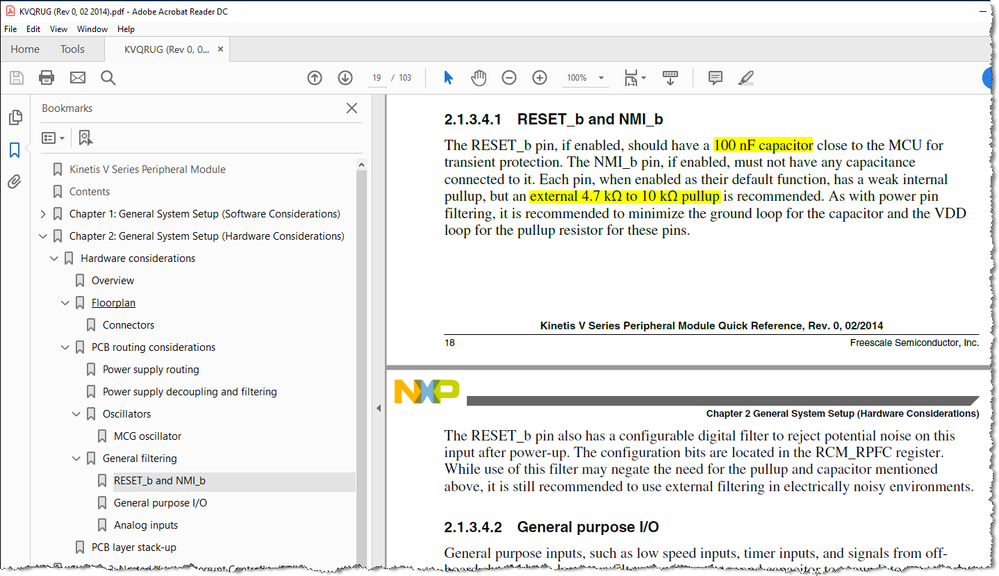Go to previous page arrow
Image resolution: width=999 pixels, height=576 pixels.
click(315, 78)
